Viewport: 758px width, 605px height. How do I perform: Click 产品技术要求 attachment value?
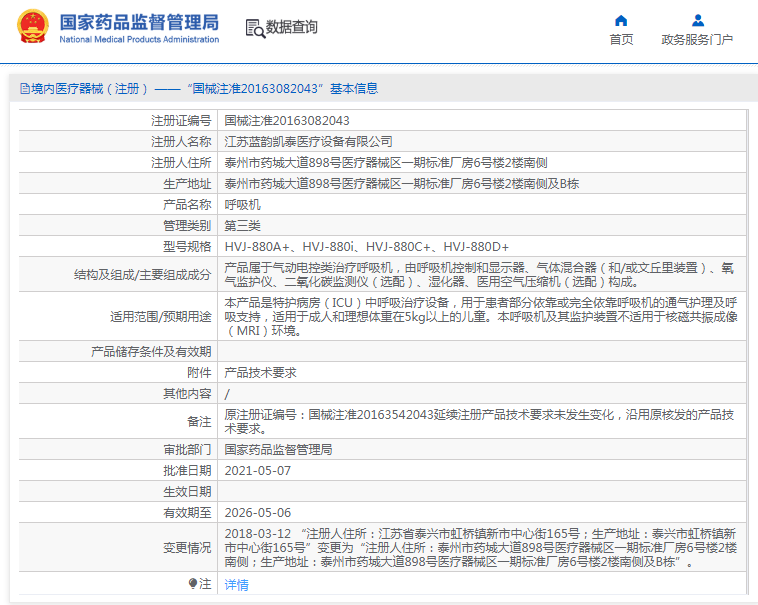[261, 373]
